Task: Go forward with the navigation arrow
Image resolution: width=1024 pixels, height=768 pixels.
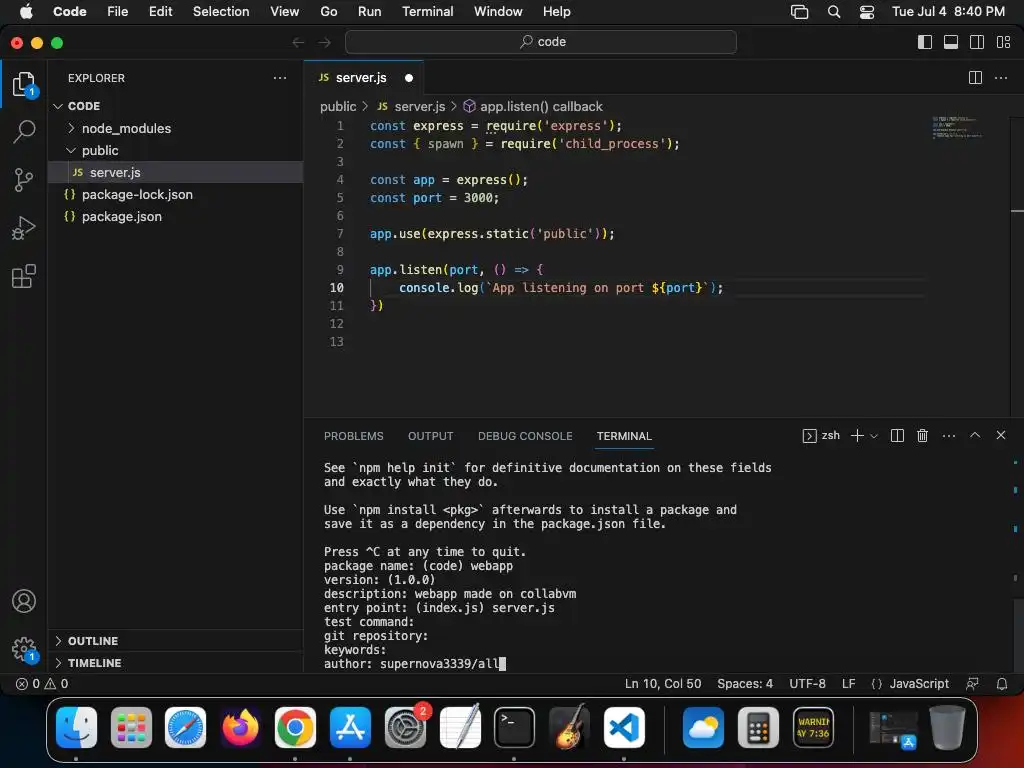Action: point(324,42)
